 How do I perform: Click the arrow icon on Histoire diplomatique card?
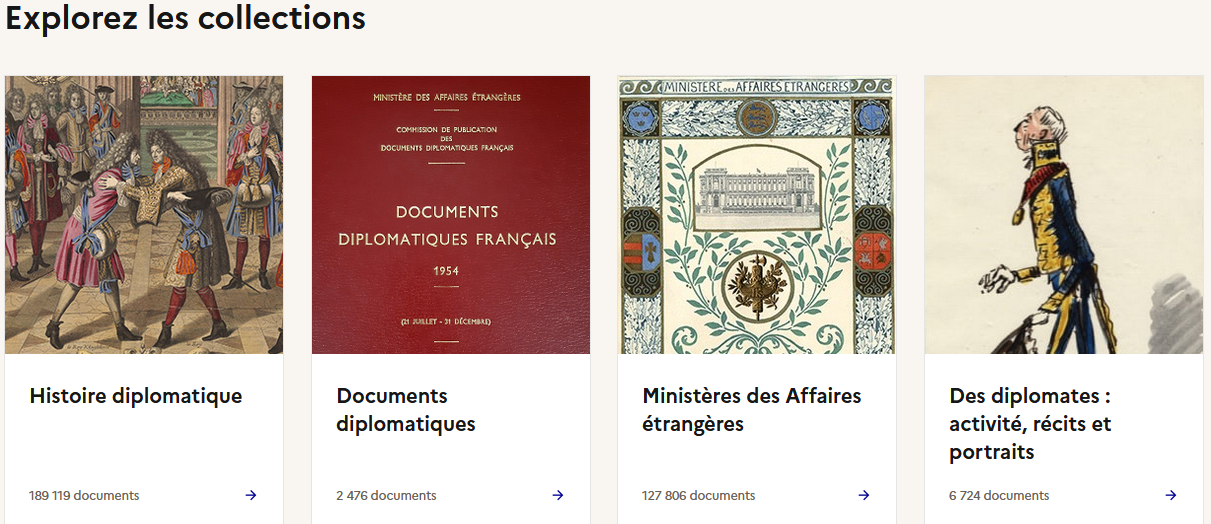pyautogui.click(x=251, y=495)
